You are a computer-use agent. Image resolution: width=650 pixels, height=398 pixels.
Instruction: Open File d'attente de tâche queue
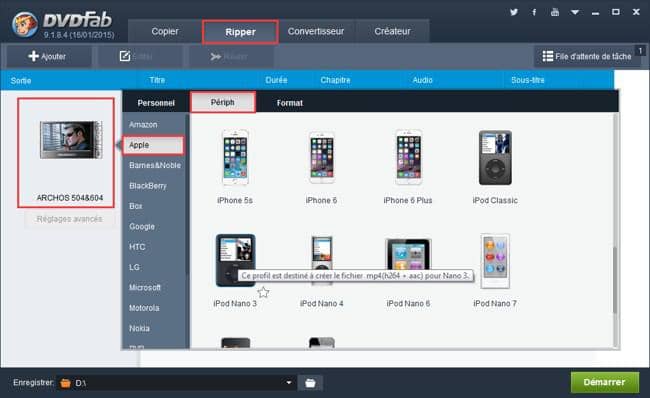[x=587, y=56]
